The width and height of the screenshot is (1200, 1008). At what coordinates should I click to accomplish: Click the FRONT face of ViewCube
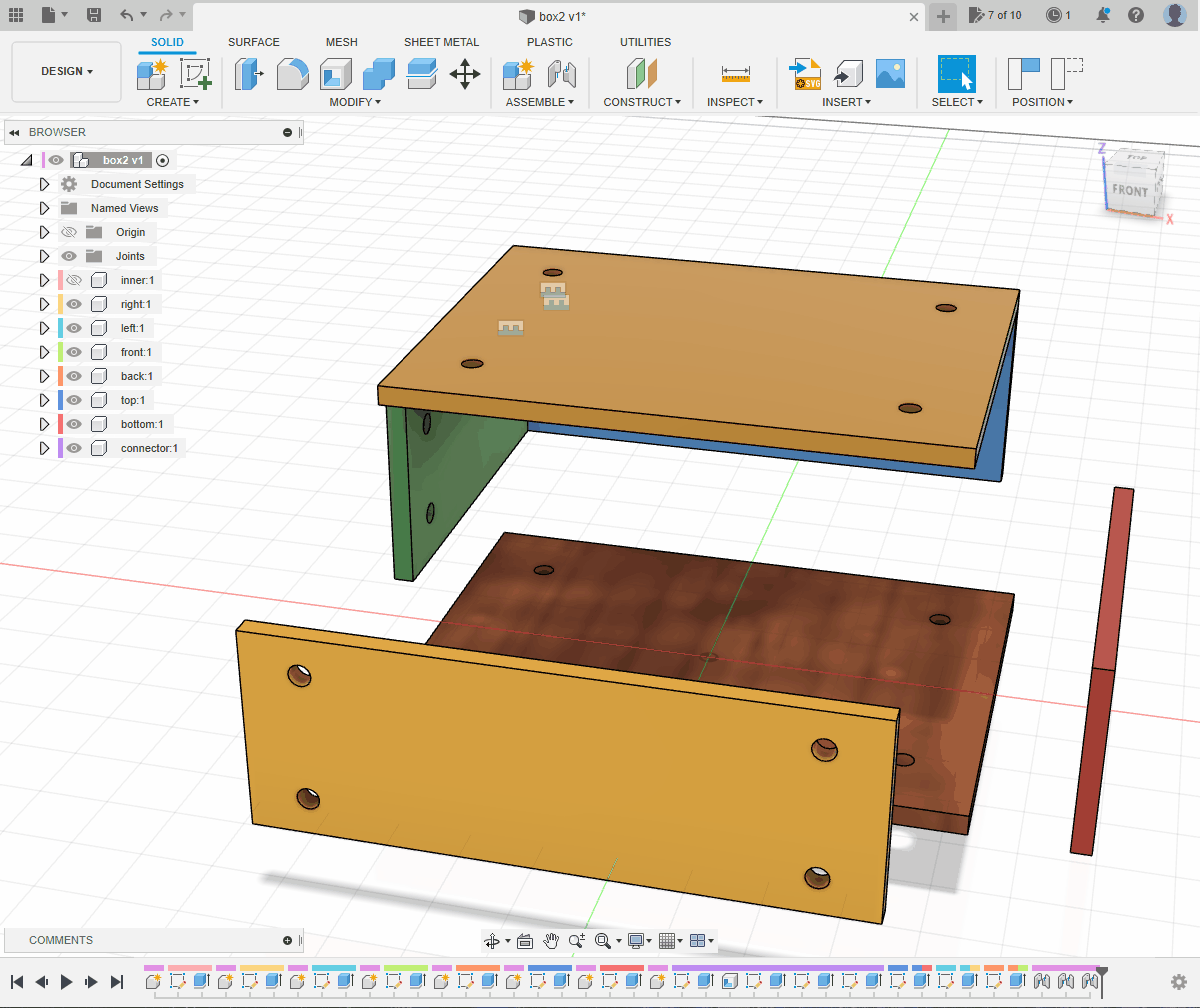(x=1130, y=190)
